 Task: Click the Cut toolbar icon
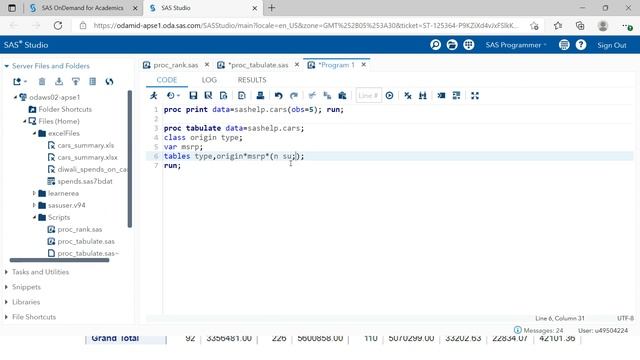[312, 96]
